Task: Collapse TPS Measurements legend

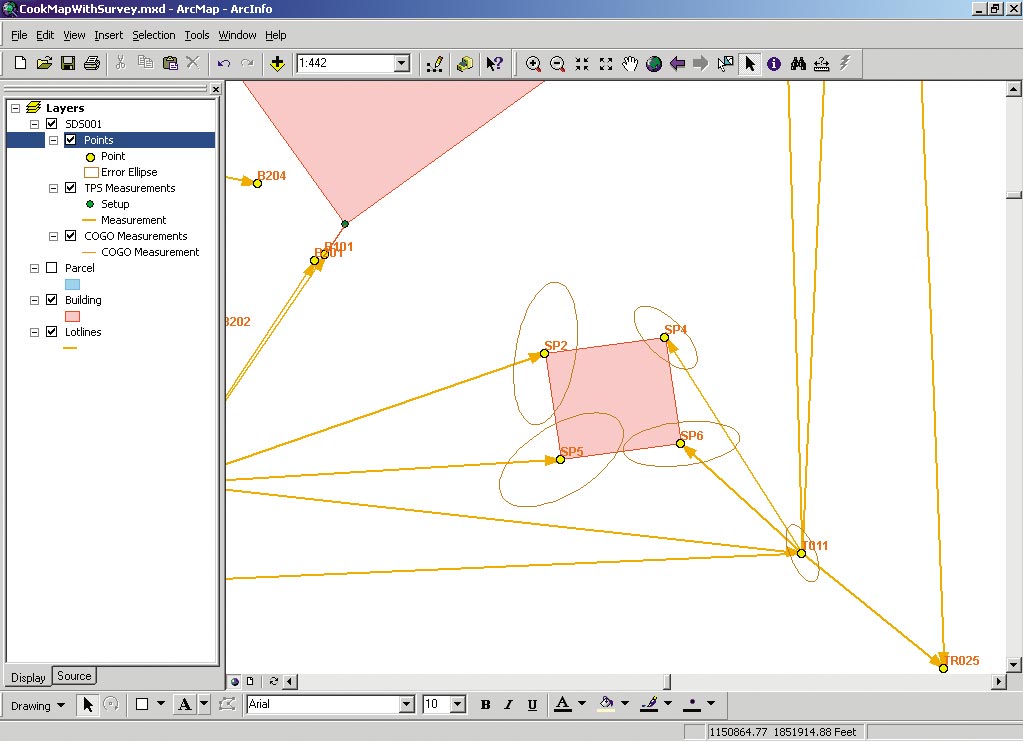Action: click(x=53, y=188)
